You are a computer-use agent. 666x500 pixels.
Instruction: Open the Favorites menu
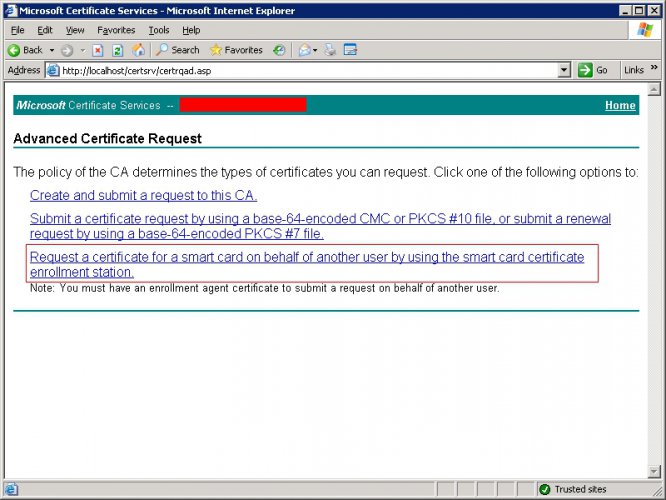[x=116, y=30]
